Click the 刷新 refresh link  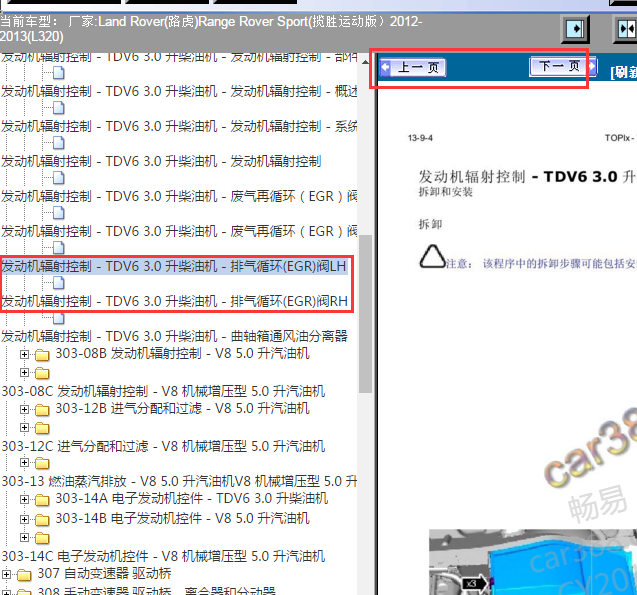point(624,72)
